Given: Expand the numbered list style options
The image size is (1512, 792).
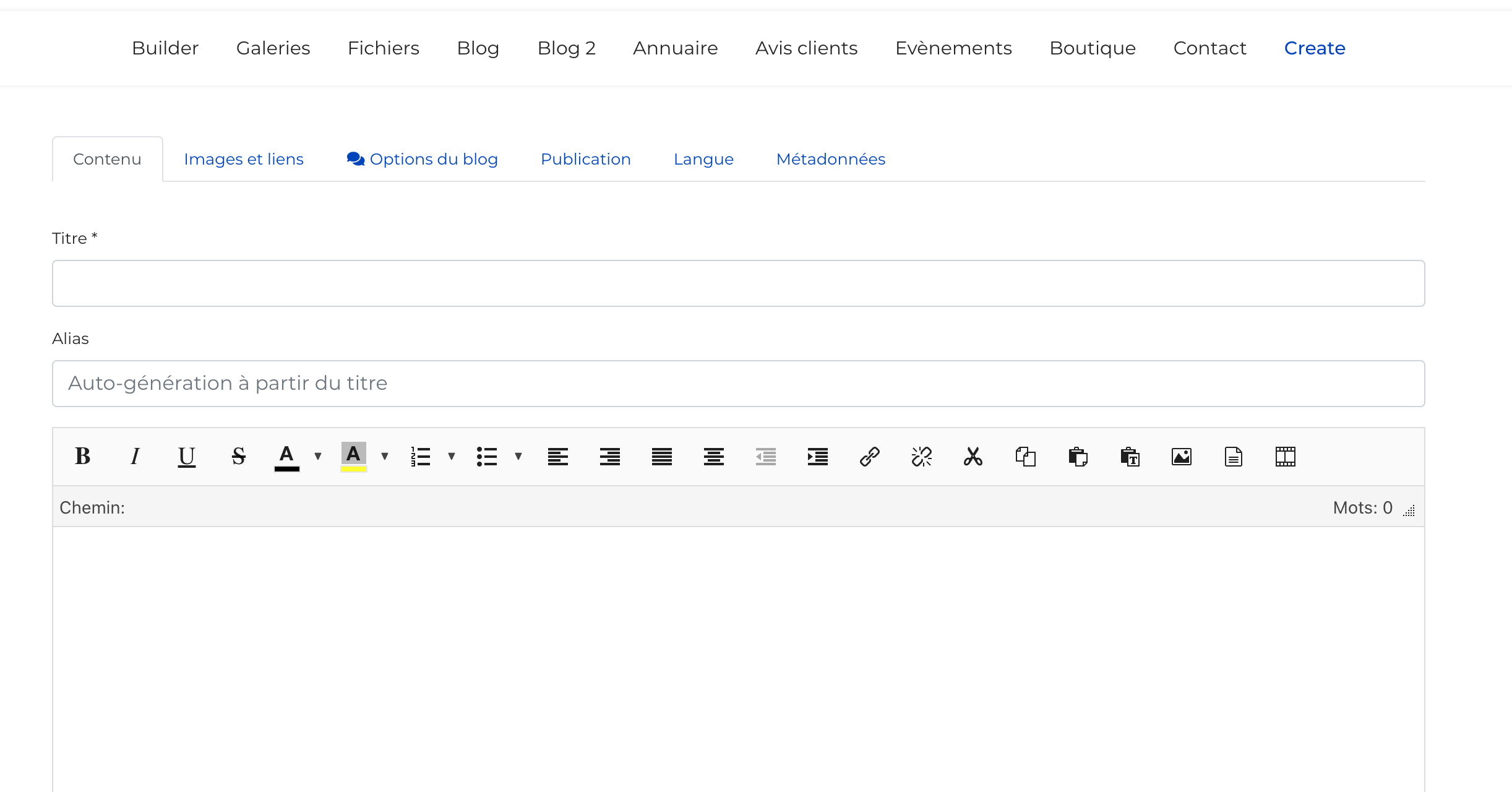Looking at the screenshot, I should tap(452, 457).
